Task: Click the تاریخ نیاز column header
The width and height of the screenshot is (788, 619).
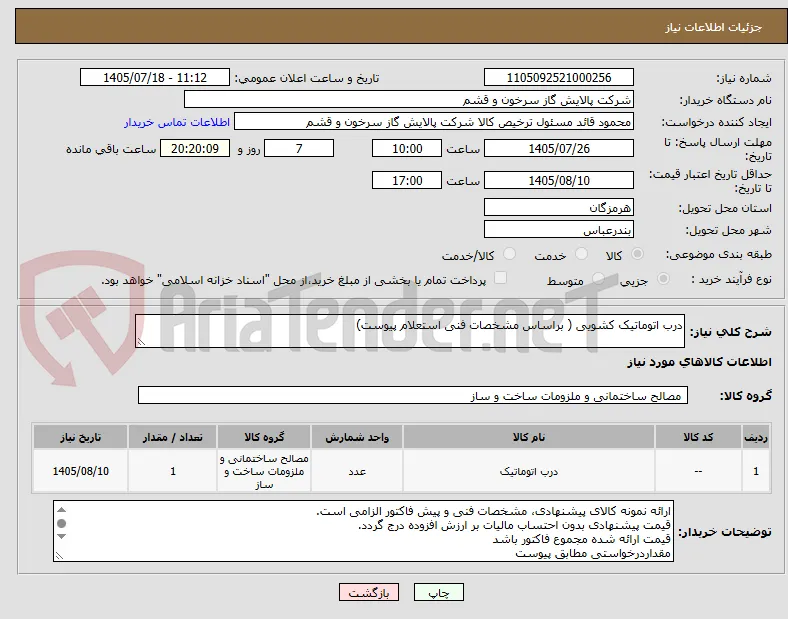Action: point(80,437)
